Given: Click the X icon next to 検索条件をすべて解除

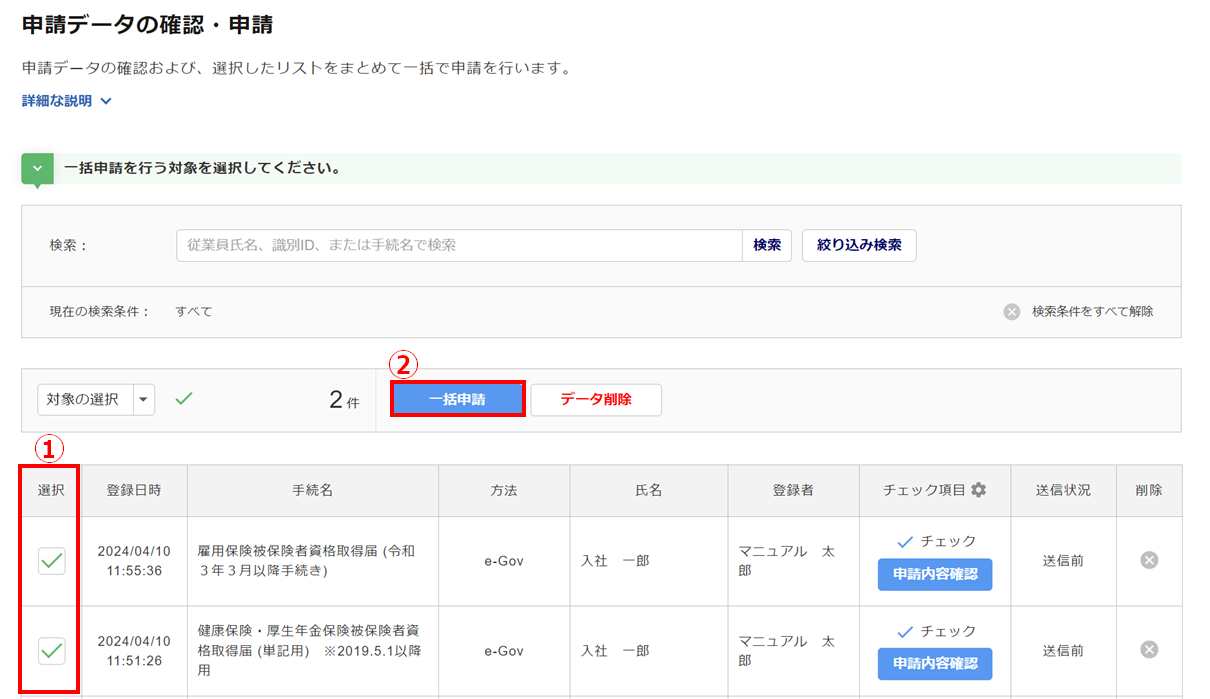Looking at the screenshot, I should tap(1012, 312).
